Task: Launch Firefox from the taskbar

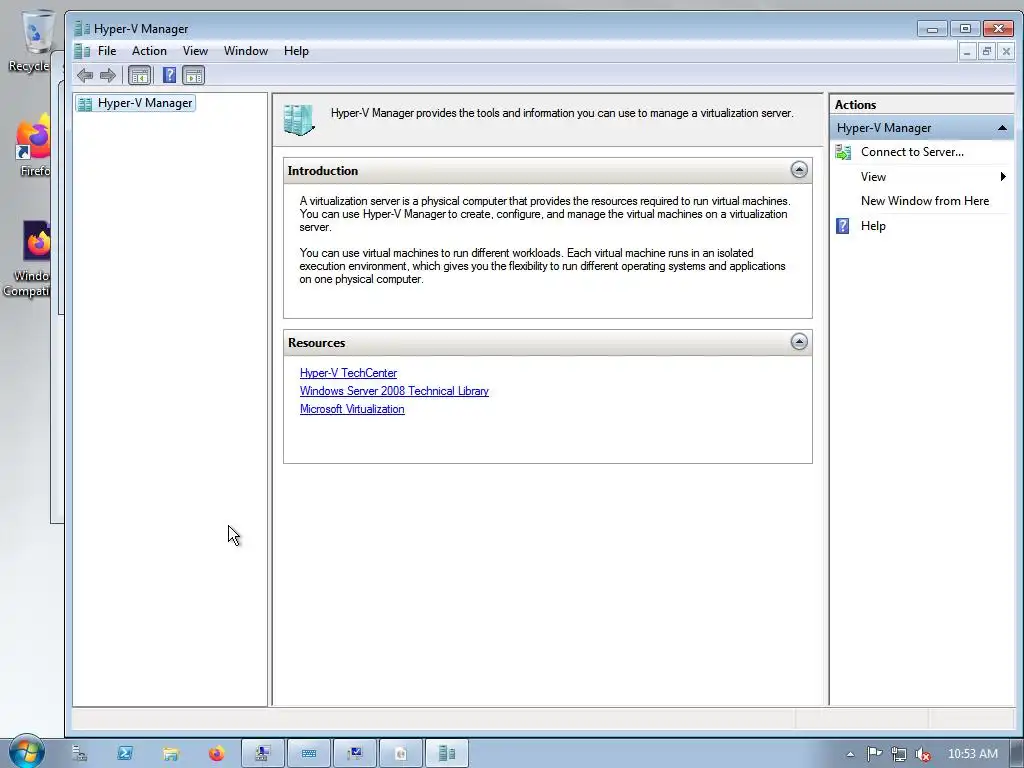Action: (216, 754)
